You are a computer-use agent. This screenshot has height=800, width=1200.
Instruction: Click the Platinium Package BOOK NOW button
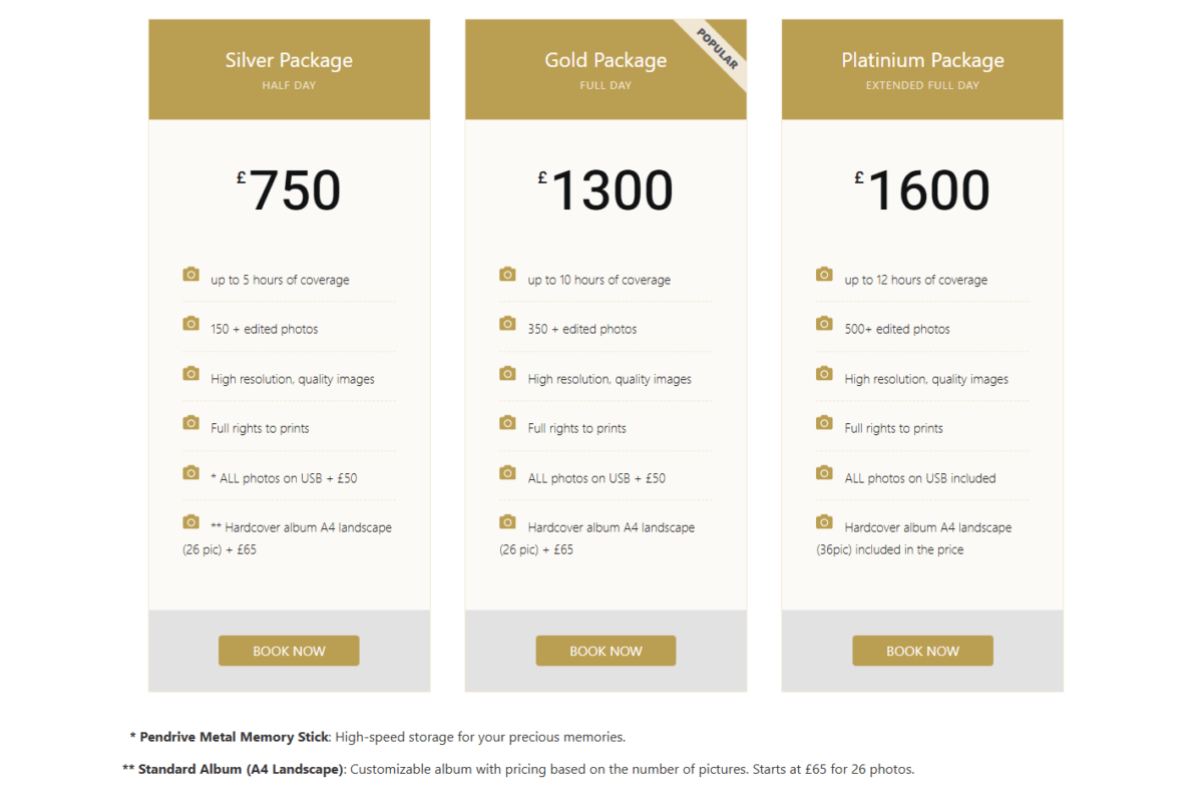tap(923, 651)
